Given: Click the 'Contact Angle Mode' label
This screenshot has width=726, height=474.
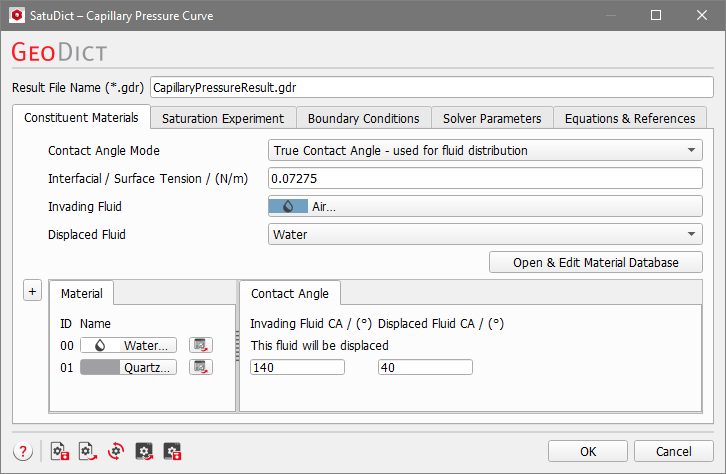Looking at the screenshot, I should click(104, 150).
